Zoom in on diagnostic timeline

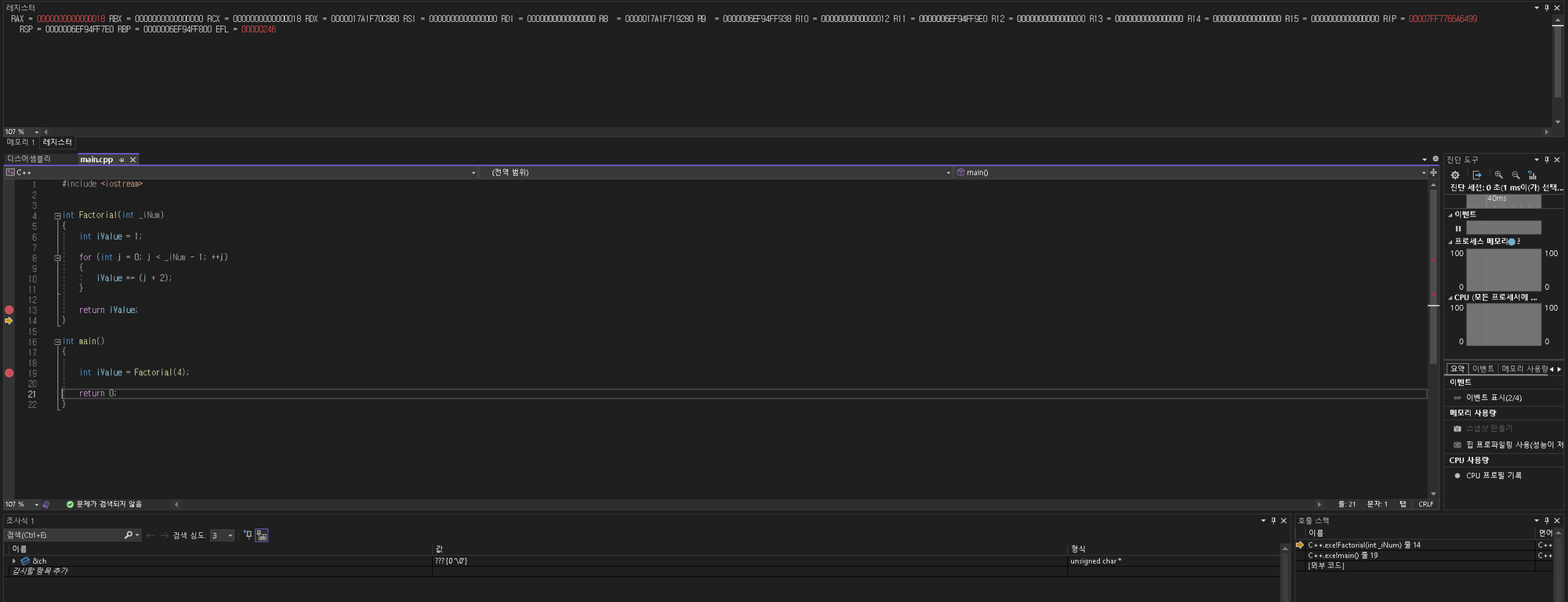1498,175
